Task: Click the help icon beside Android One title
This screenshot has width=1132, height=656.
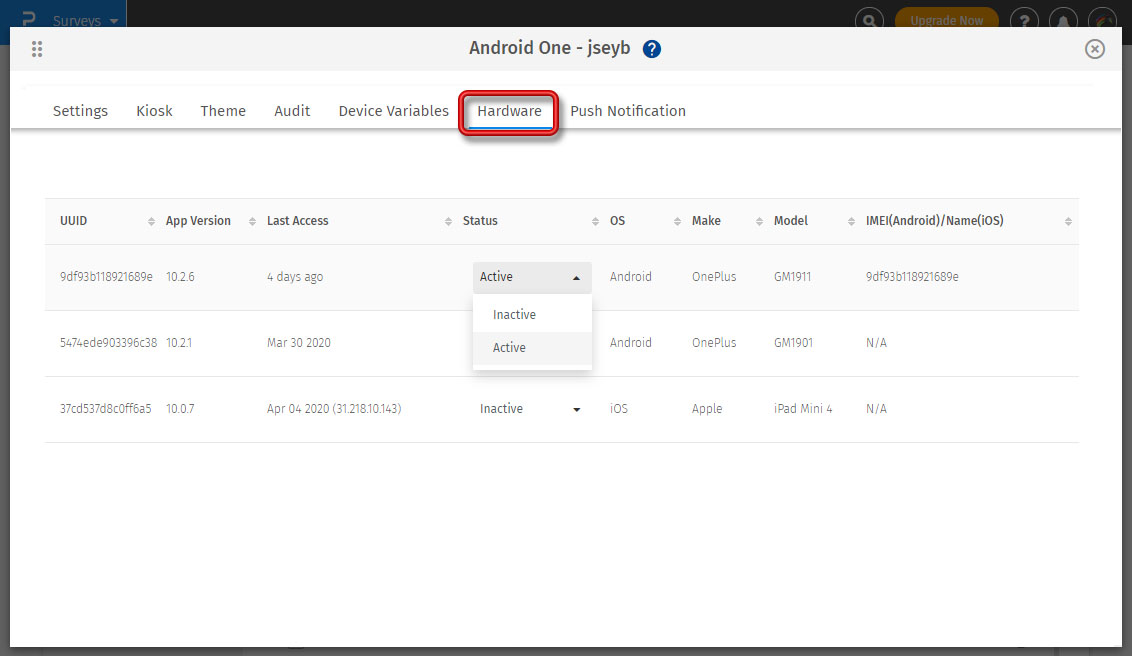Action: point(652,49)
